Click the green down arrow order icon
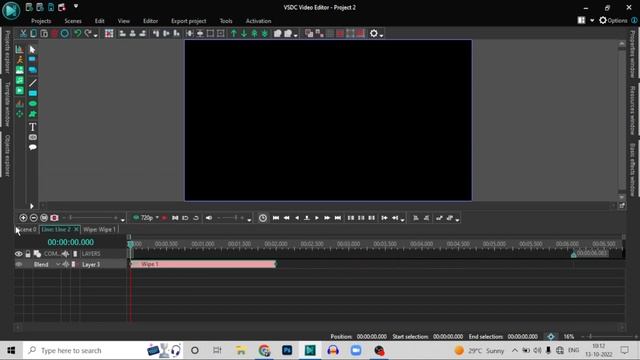 coord(244,33)
